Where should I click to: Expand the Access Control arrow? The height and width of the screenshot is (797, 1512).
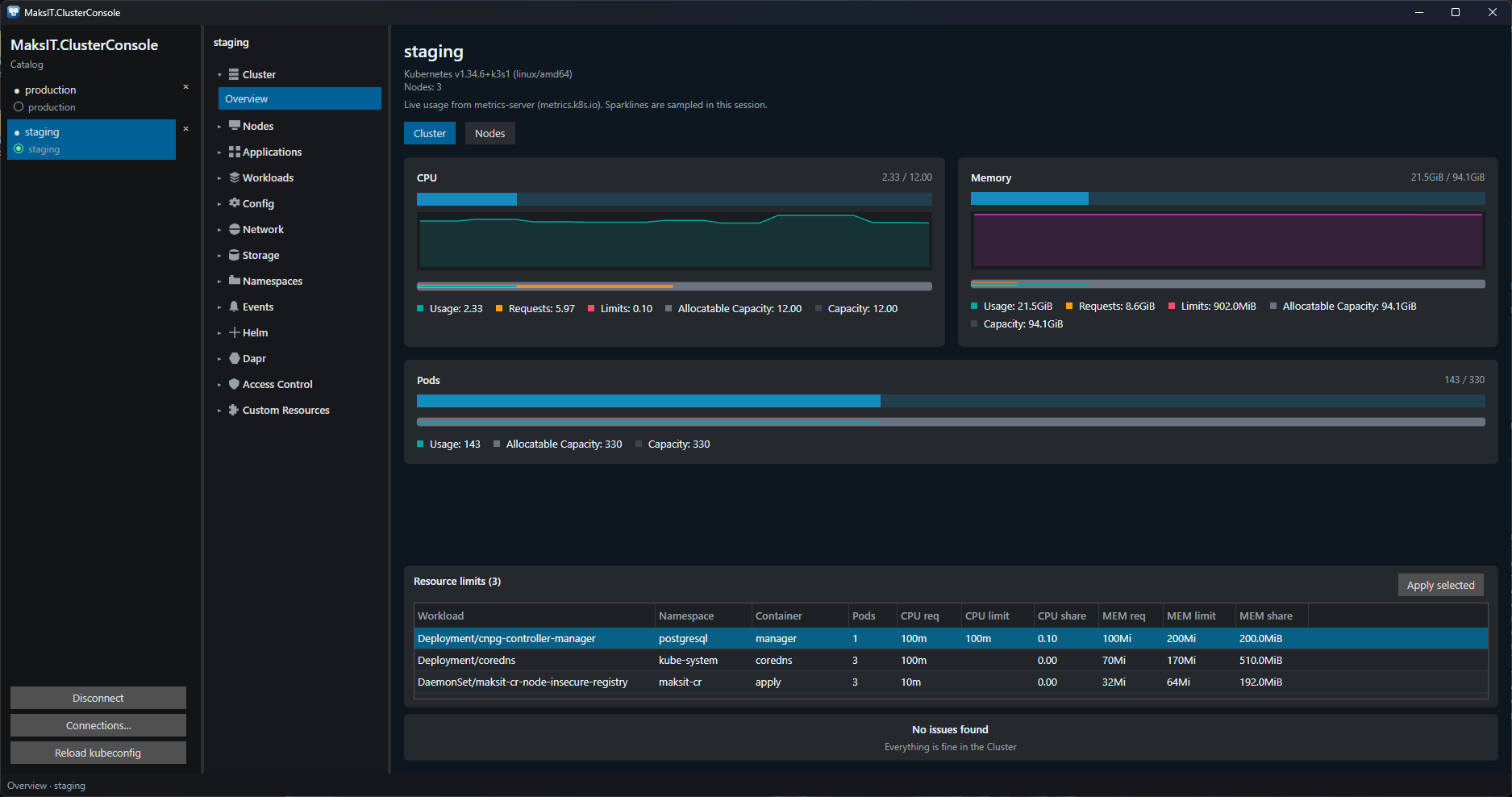219,385
